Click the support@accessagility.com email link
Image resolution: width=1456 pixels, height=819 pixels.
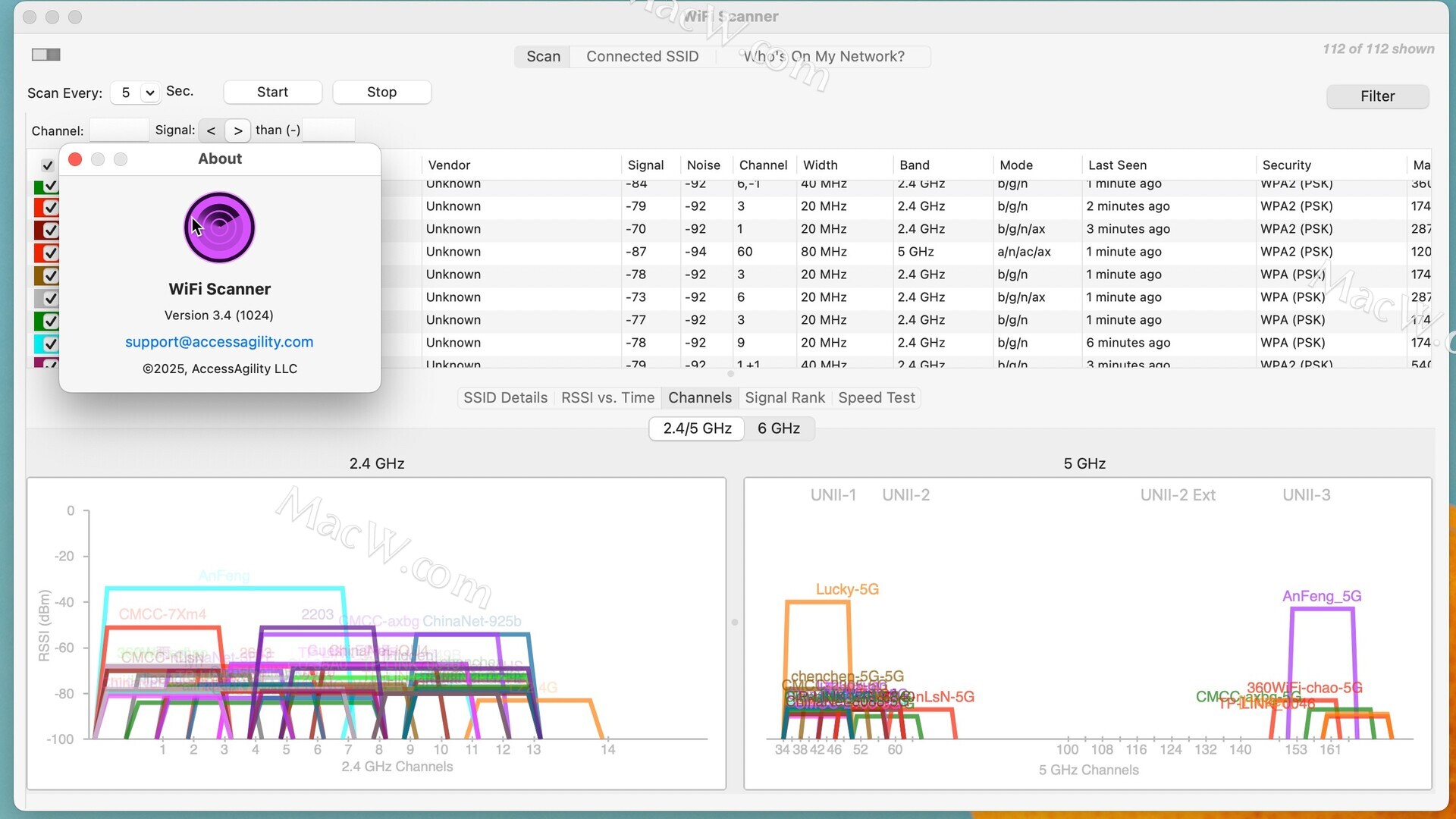tap(219, 342)
